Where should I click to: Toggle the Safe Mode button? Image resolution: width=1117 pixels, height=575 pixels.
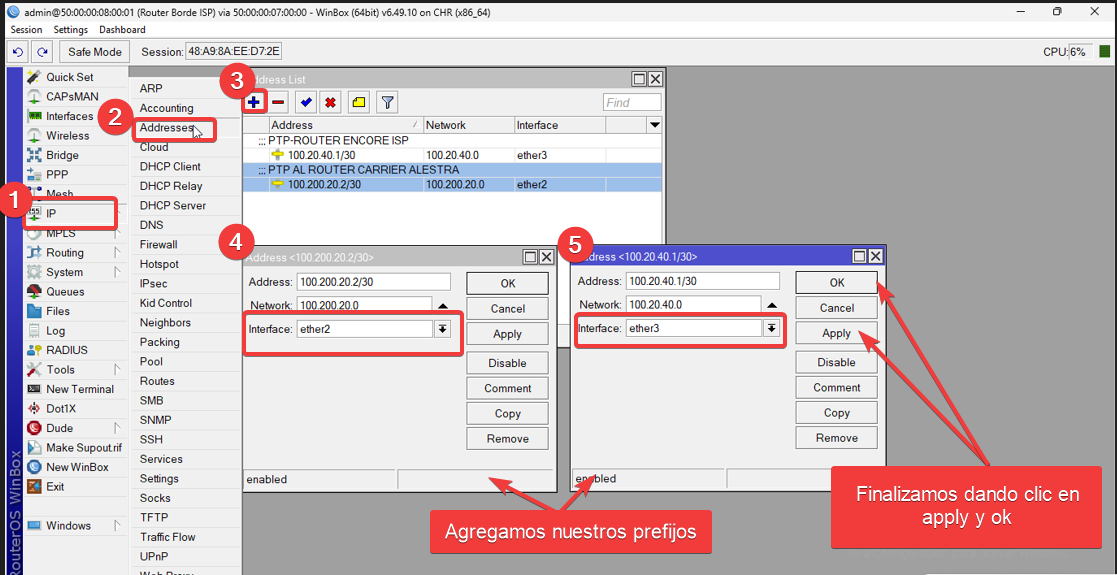tap(95, 52)
